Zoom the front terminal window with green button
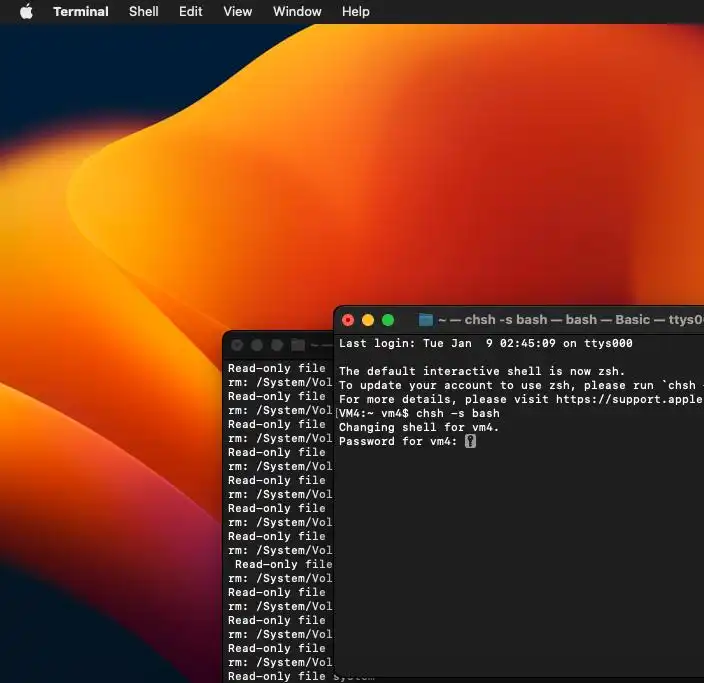The image size is (704, 683). coord(388,320)
